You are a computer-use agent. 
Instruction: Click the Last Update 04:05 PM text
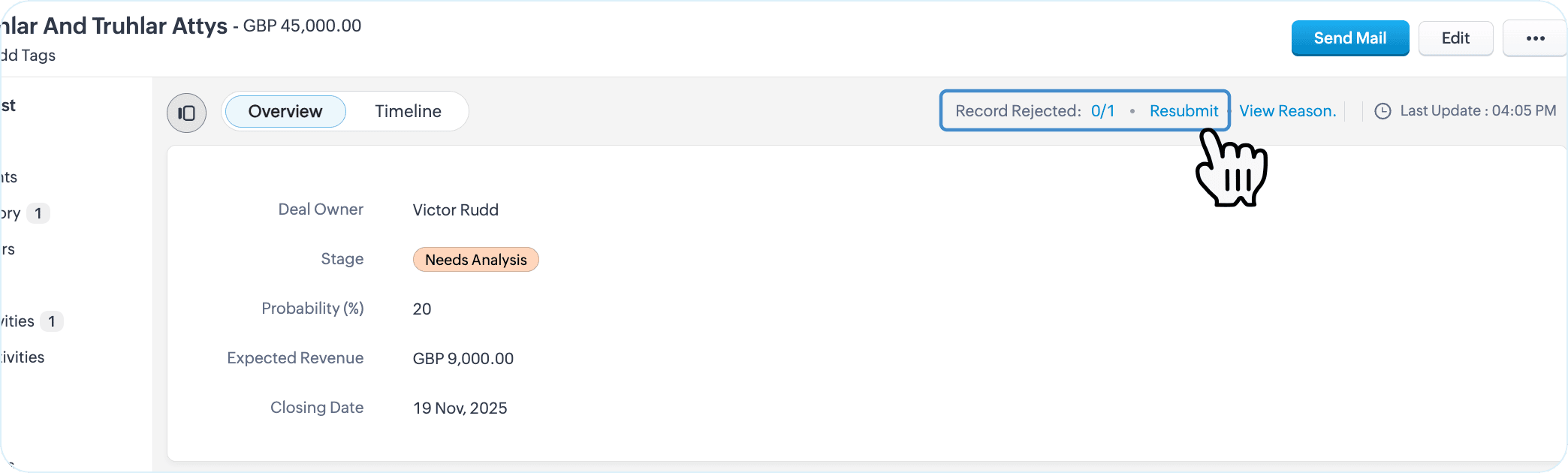click(1478, 111)
